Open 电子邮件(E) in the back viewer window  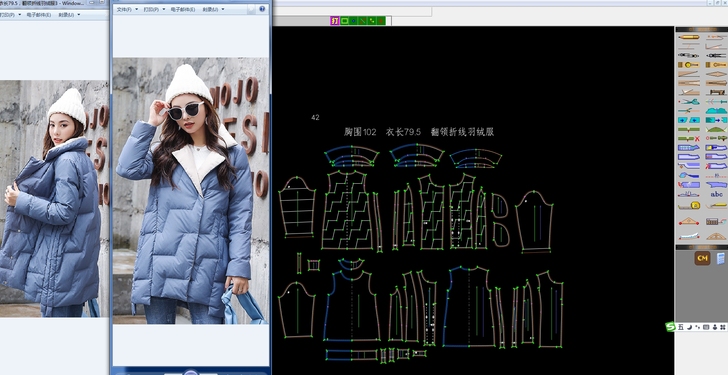tap(39, 15)
